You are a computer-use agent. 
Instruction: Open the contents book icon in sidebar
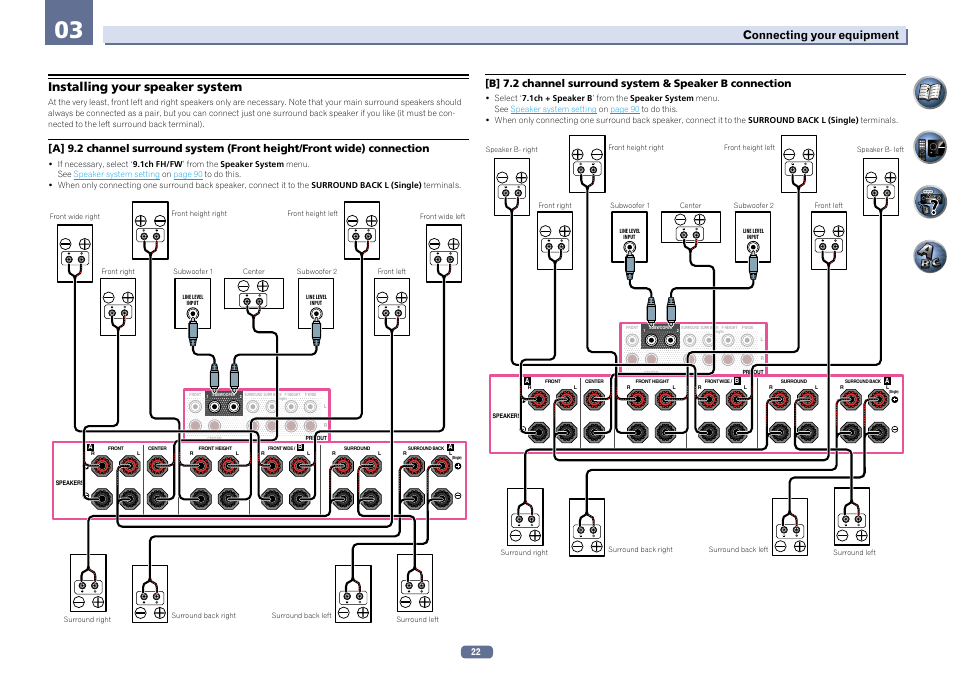[x=930, y=93]
